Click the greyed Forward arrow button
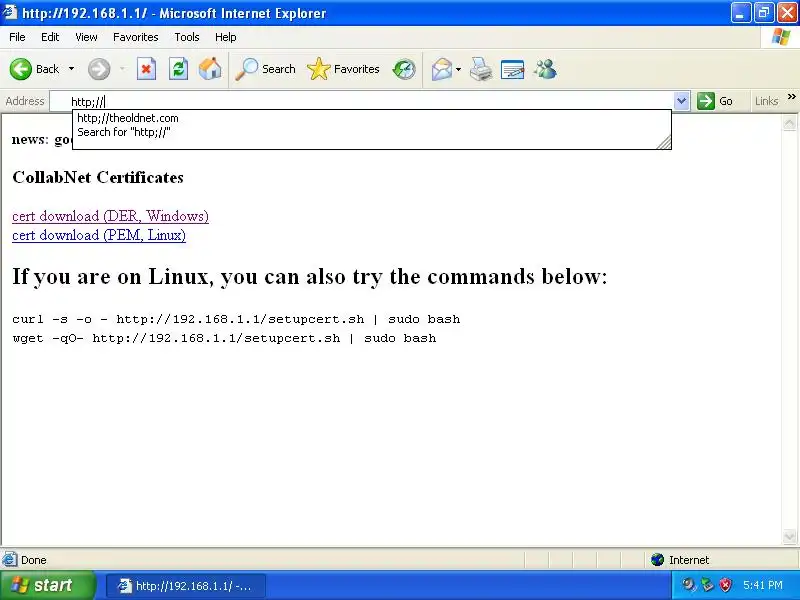 [x=99, y=69]
